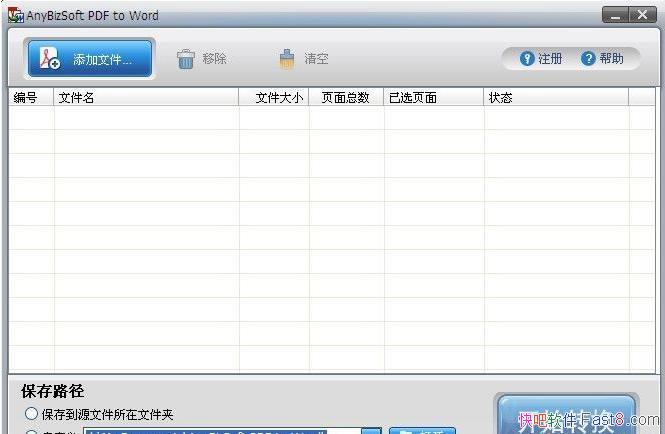This screenshot has width=665, height=434.
Task: Click the 状态 column header
Action: tap(556, 98)
